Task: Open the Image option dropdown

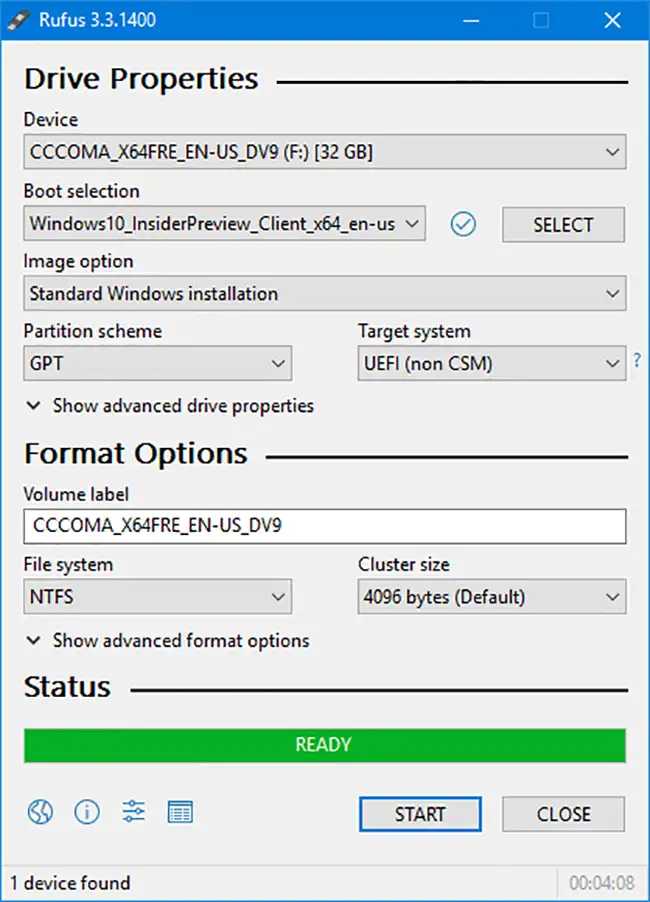Action: click(x=325, y=293)
